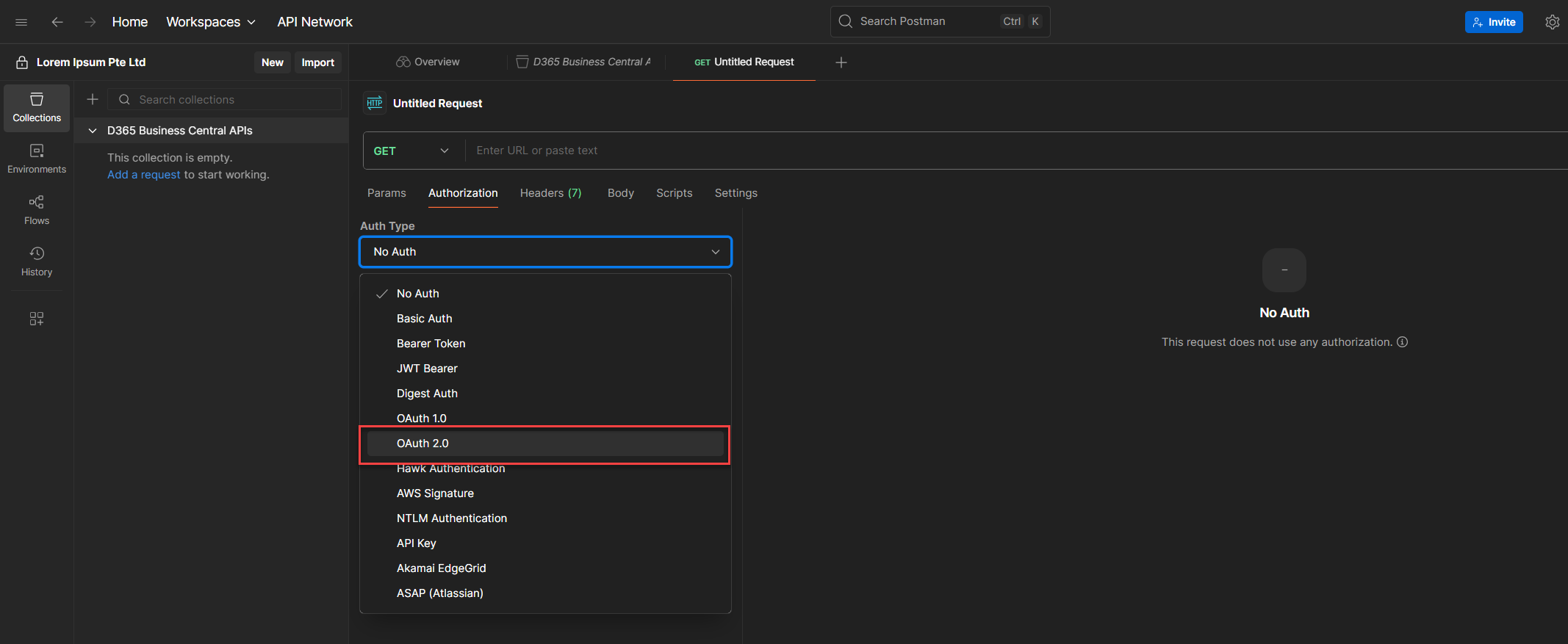Click the Search collections field
The width and height of the screenshot is (1568, 644).
tap(225, 99)
